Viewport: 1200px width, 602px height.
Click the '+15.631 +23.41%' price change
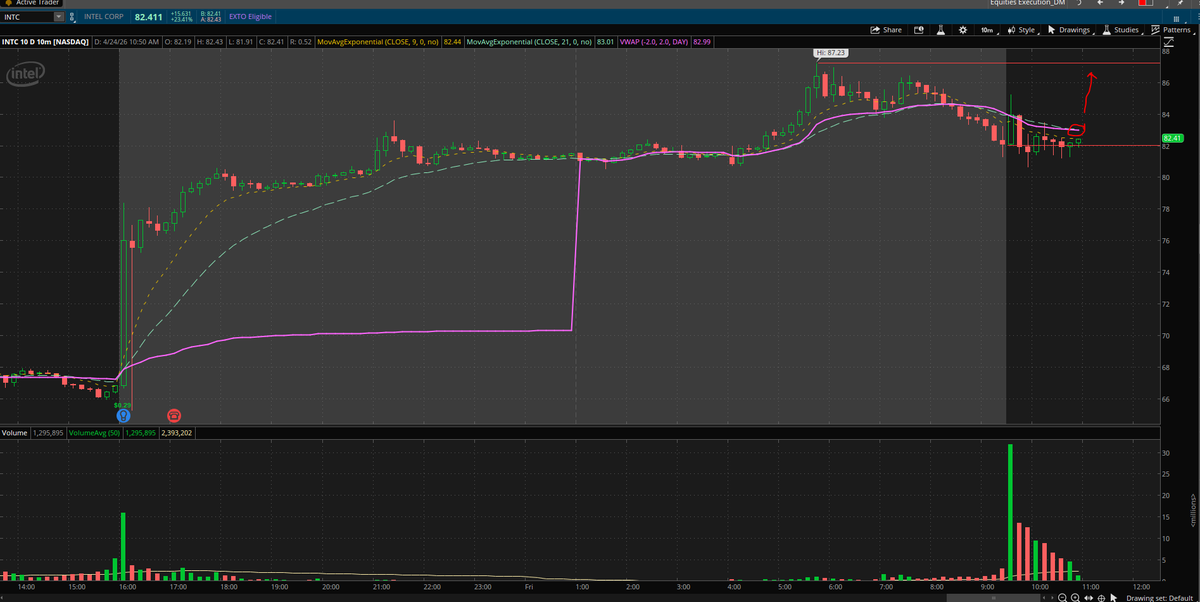(183, 17)
